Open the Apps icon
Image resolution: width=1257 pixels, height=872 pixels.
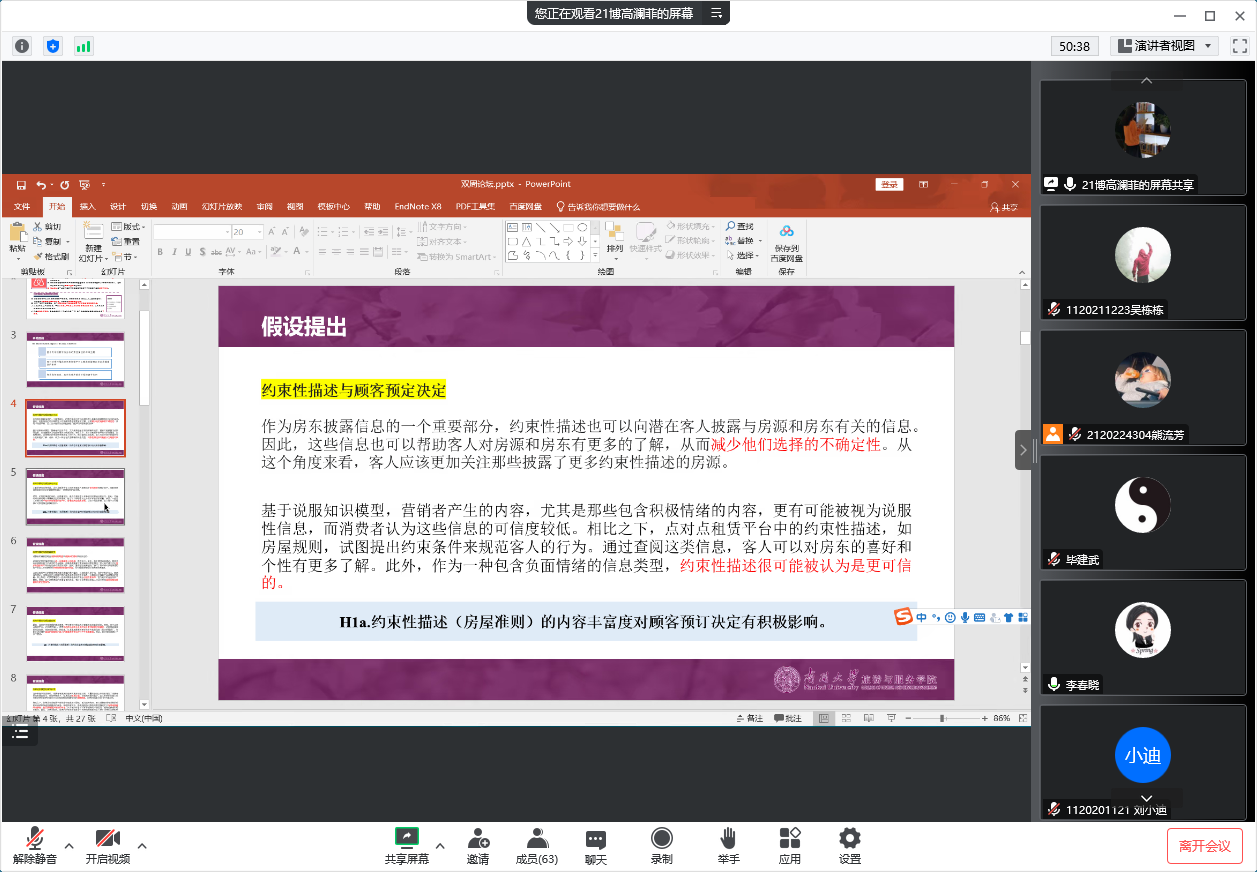(790, 845)
